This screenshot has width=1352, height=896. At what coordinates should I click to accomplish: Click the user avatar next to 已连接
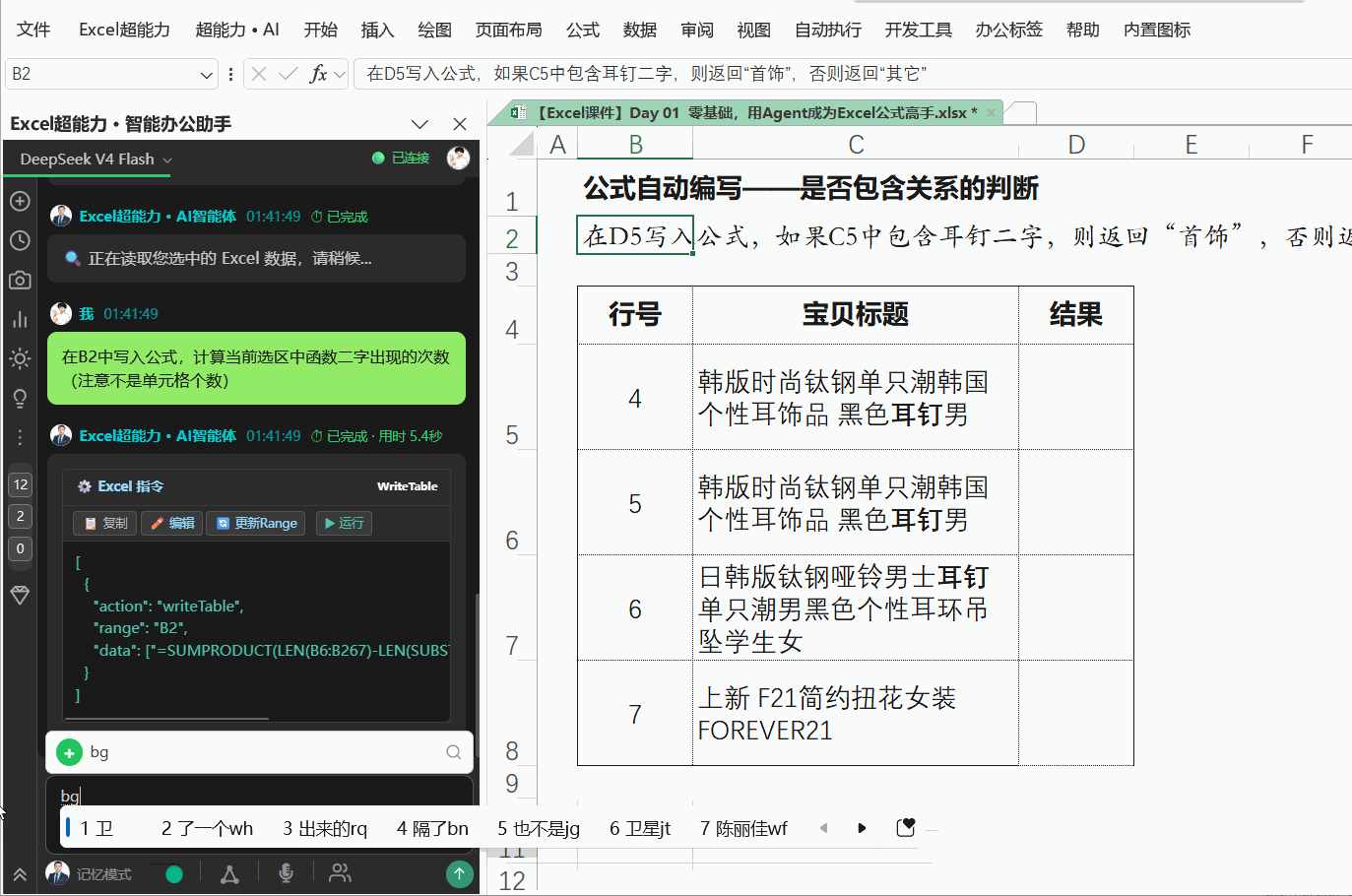458,158
